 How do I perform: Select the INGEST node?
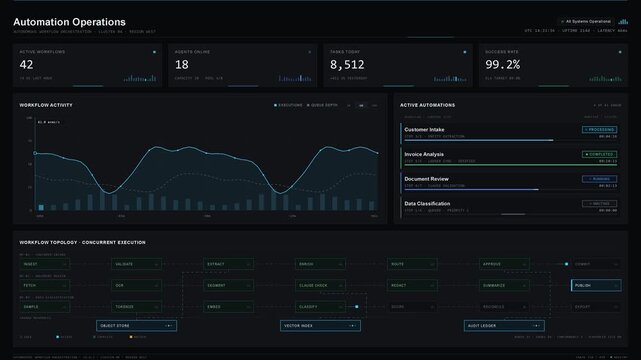click(45, 264)
